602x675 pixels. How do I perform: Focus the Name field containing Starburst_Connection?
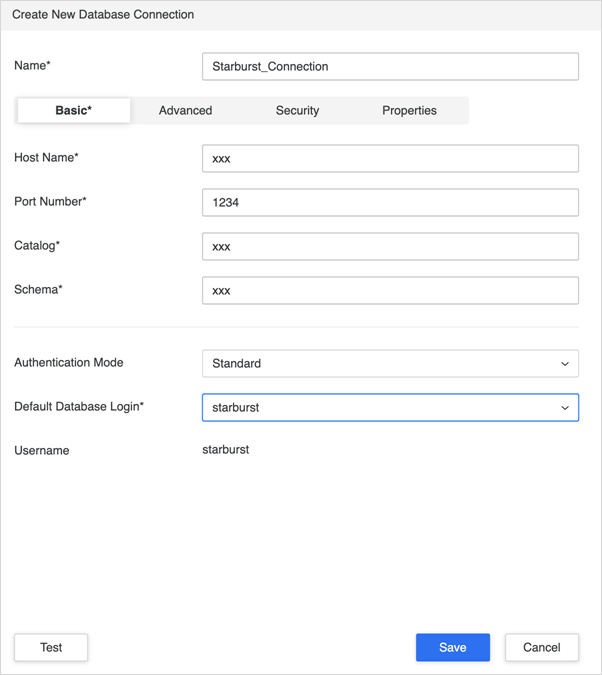click(x=390, y=66)
